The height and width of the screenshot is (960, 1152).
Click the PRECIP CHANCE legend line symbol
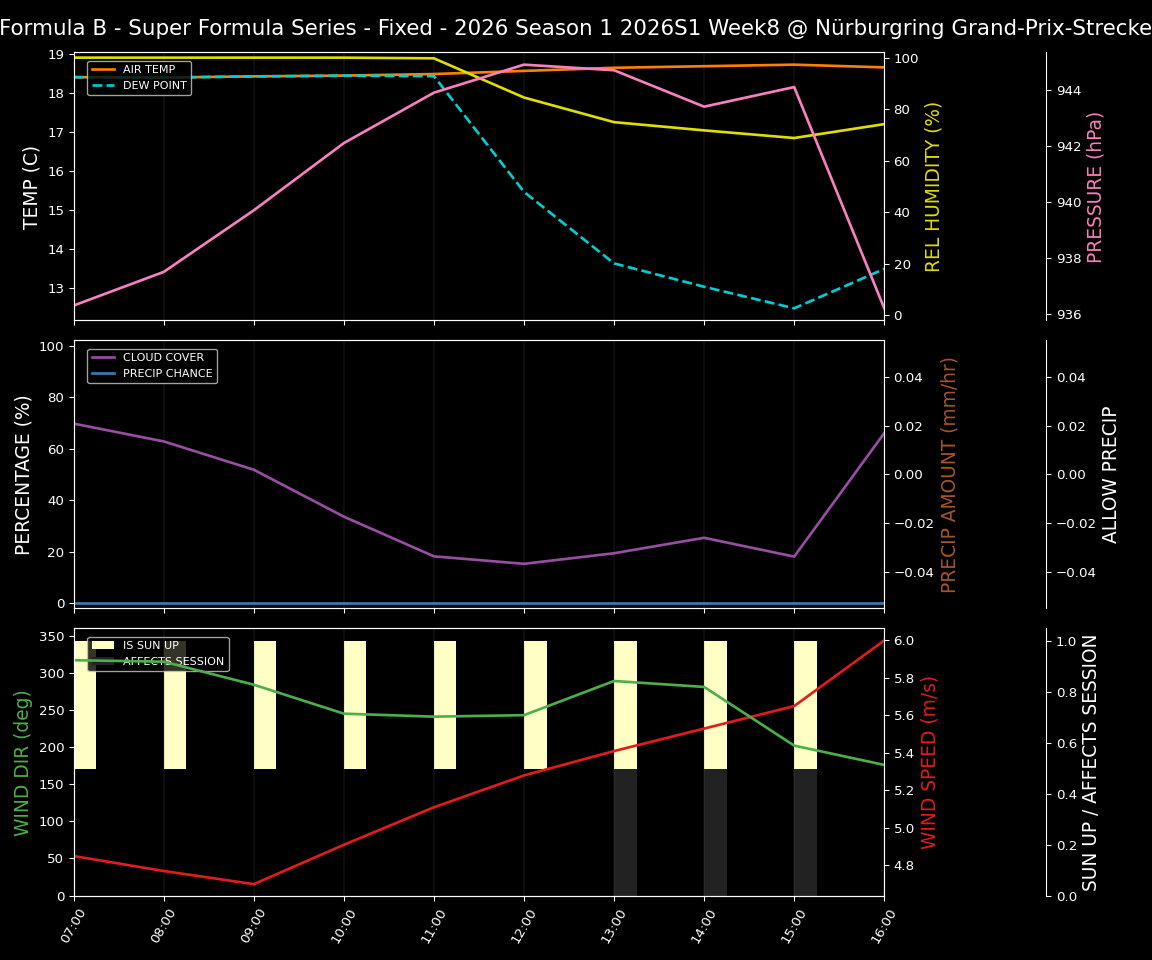click(104, 372)
